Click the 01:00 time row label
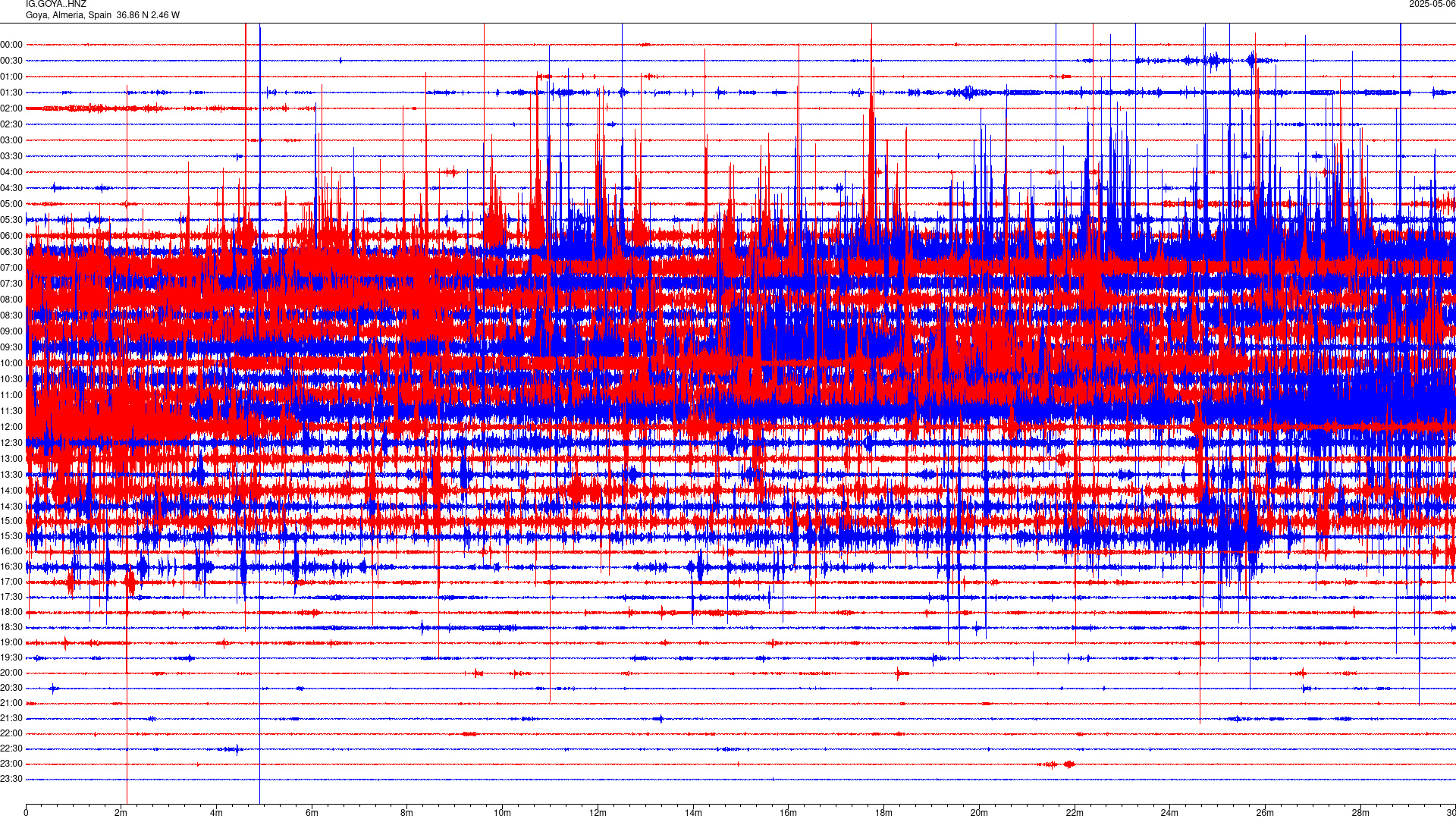 point(11,77)
